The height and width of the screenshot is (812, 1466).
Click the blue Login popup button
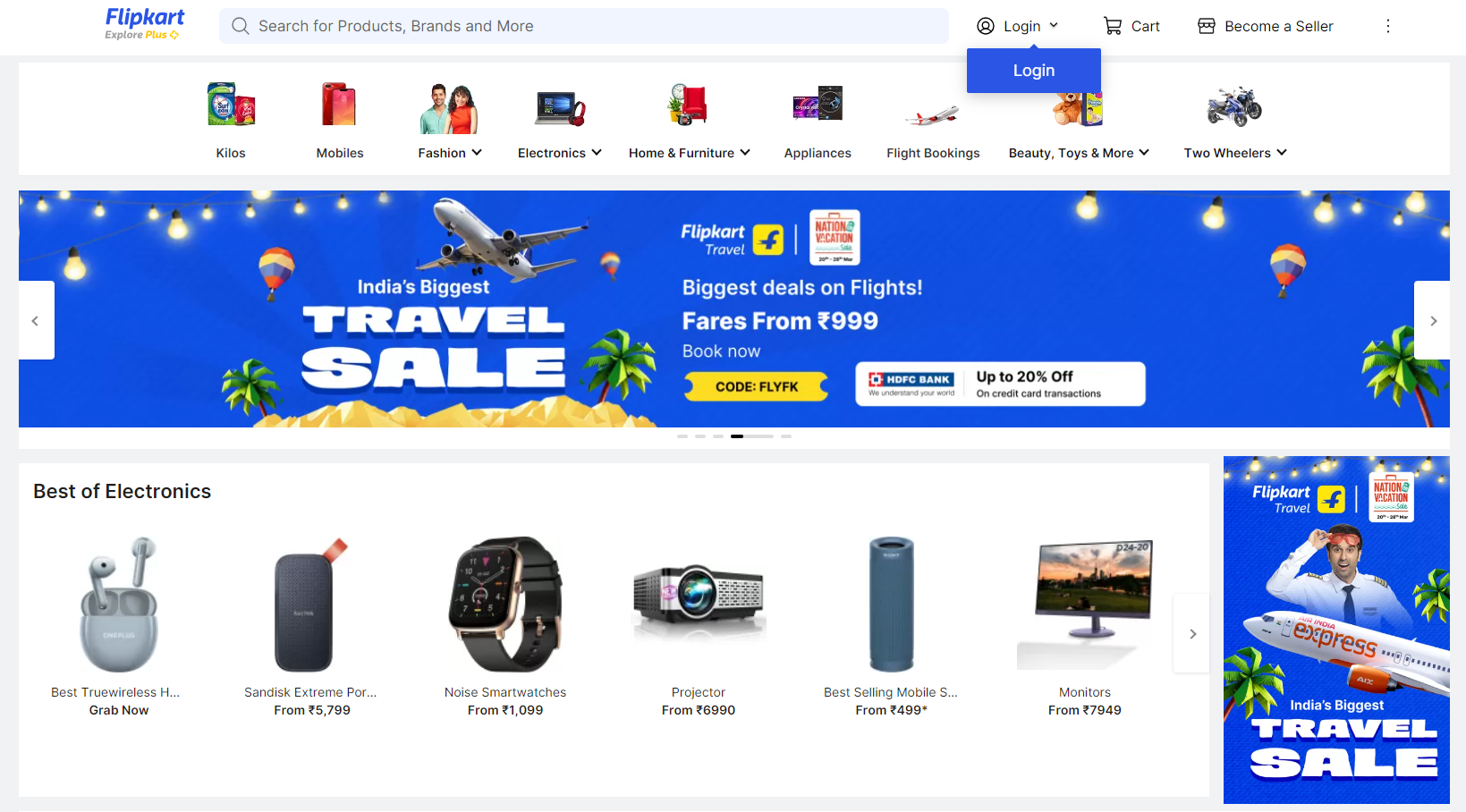[x=1034, y=71]
